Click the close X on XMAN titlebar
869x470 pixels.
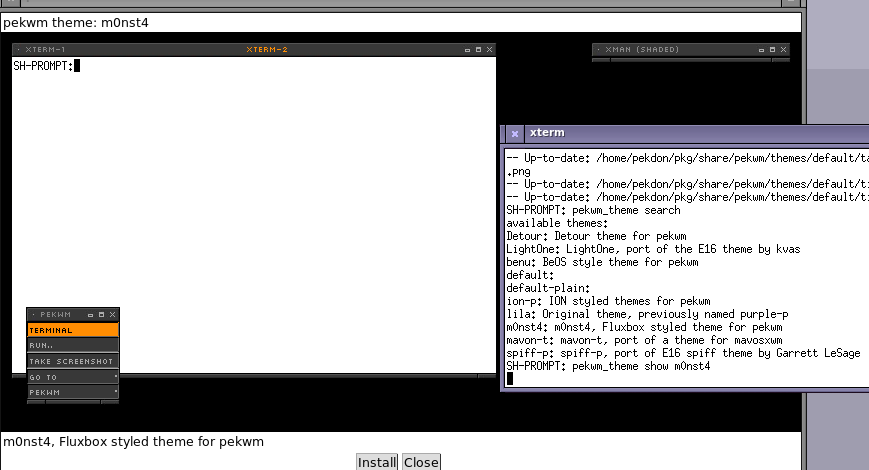pos(784,50)
